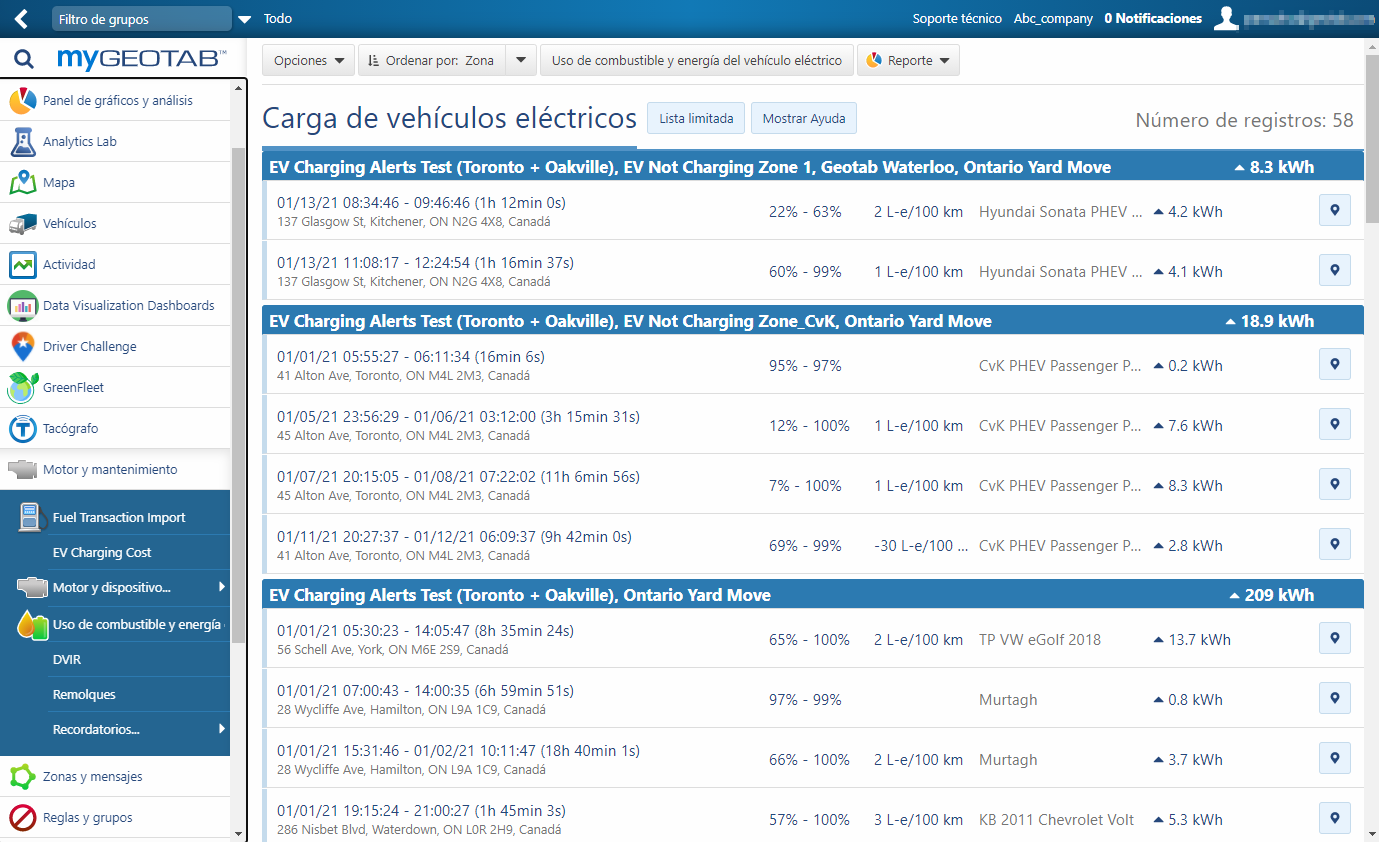Click the search magnifier icon
The height and width of the screenshot is (842, 1379).
pyautogui.click(x=24, y=60)
